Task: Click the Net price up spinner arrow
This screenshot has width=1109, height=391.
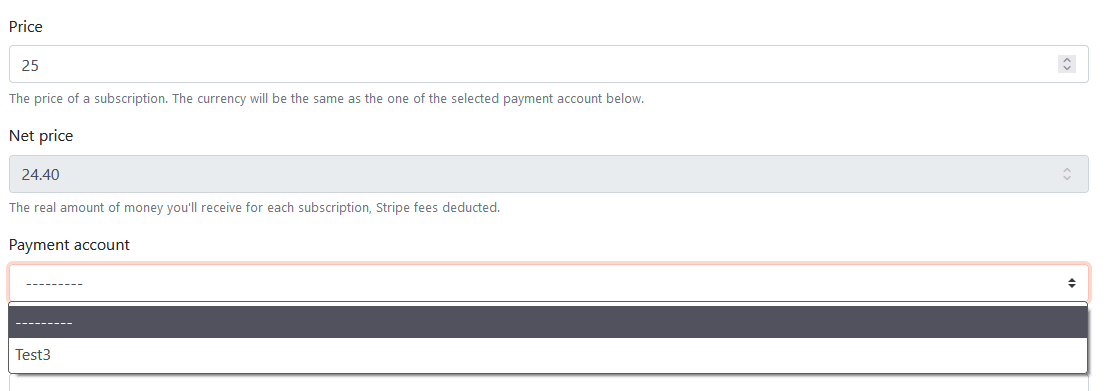Action: pyautogui.click(x=1067, y=170)
